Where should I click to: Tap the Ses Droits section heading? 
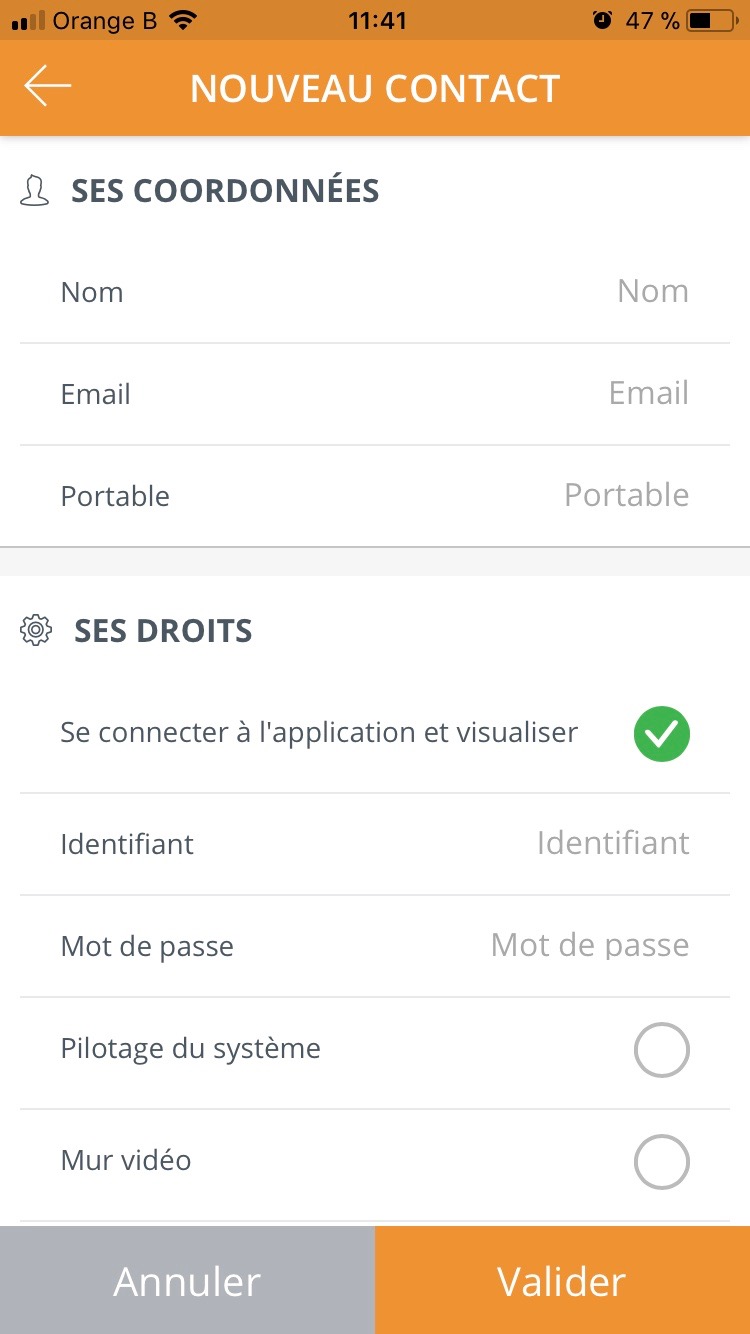pos(163,631)
